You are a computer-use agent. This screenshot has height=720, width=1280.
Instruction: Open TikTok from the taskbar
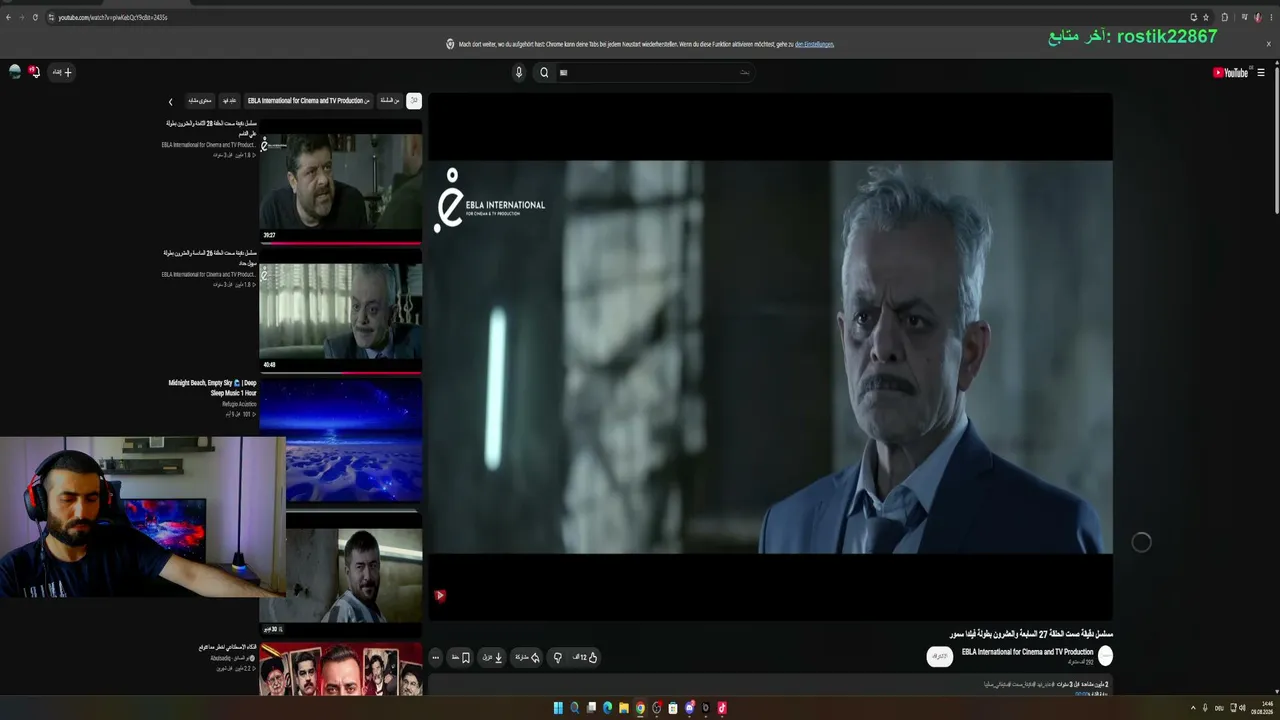click(x=722, y=708)
